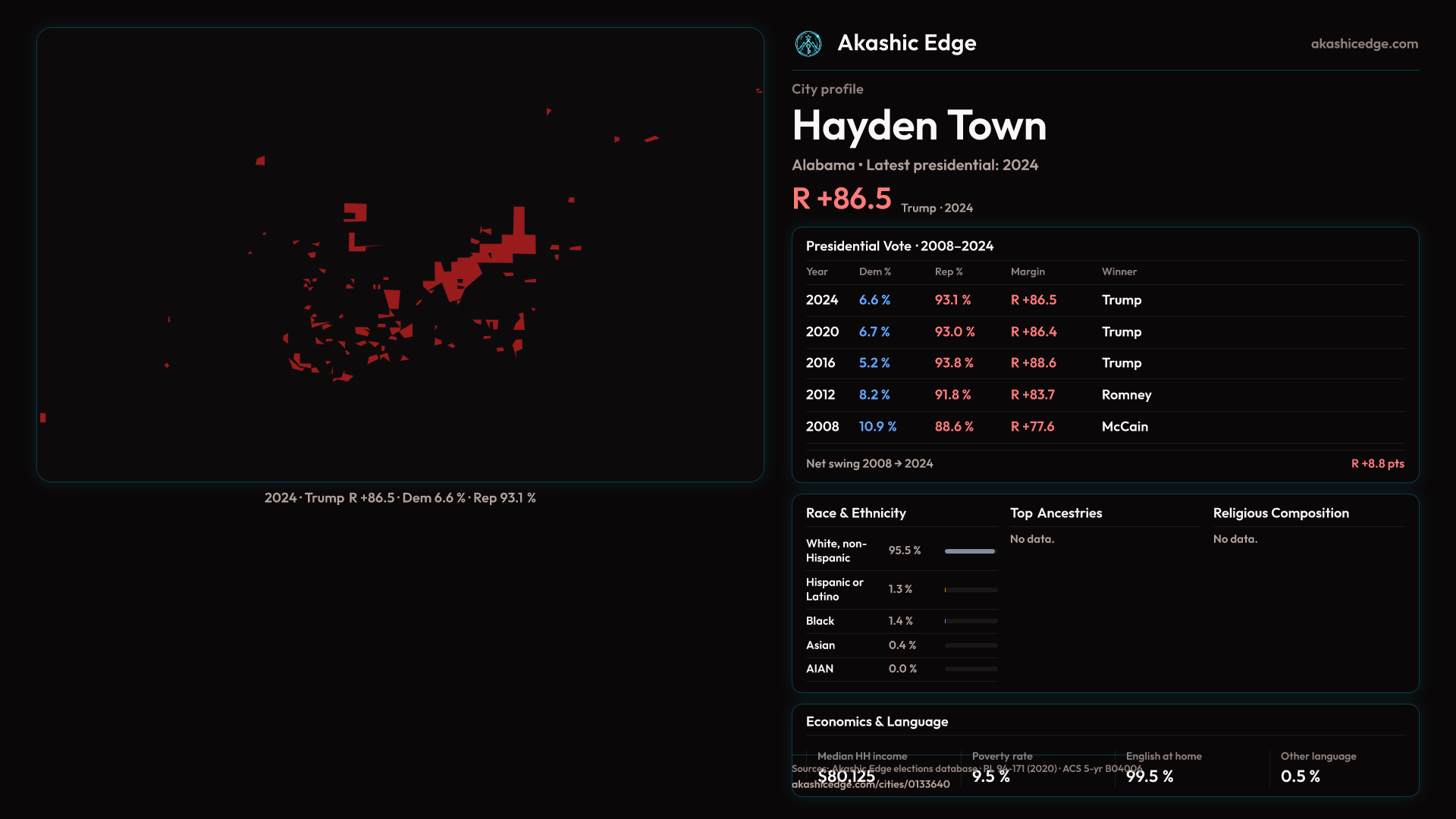The width and height of the screenshot is (1456, 819).
Task: Click the Margin column header
Action: click(x=1027, y=271)
